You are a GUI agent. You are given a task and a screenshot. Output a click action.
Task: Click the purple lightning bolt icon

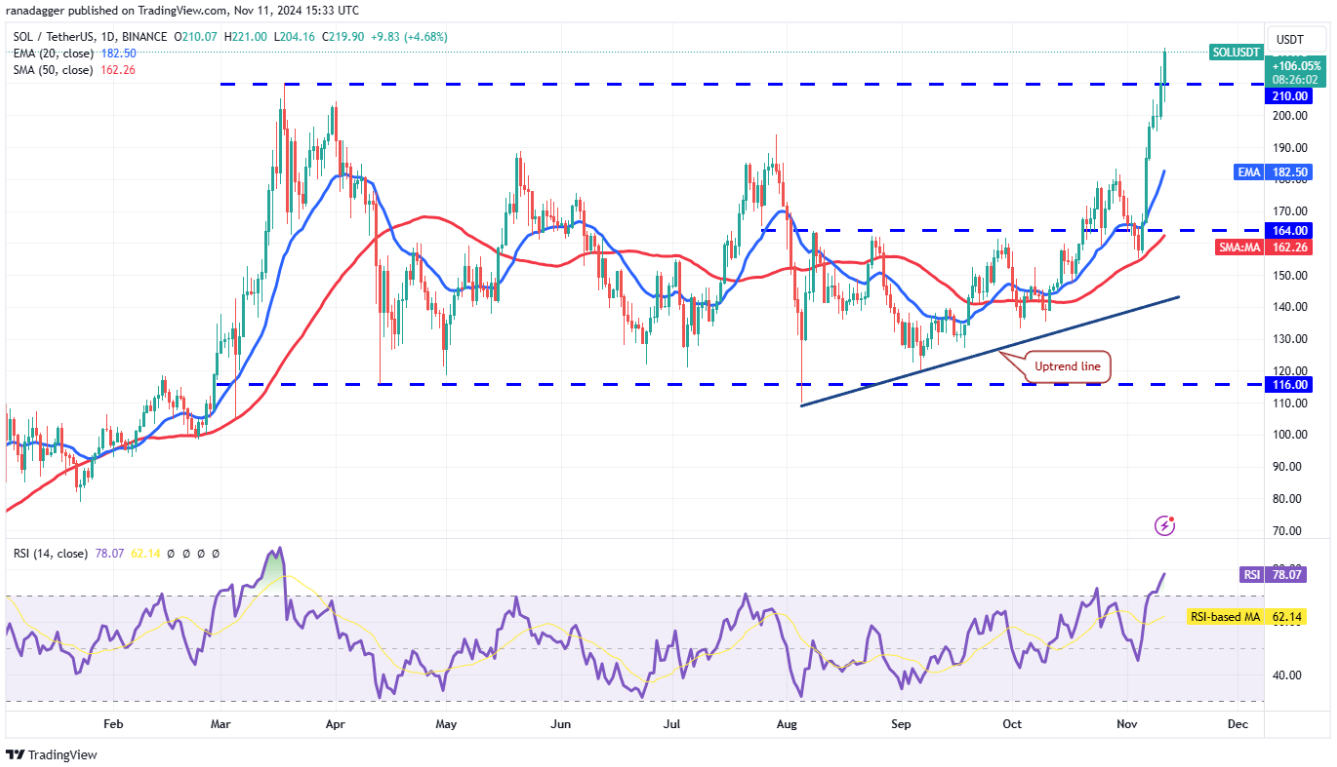[1164, 525]
